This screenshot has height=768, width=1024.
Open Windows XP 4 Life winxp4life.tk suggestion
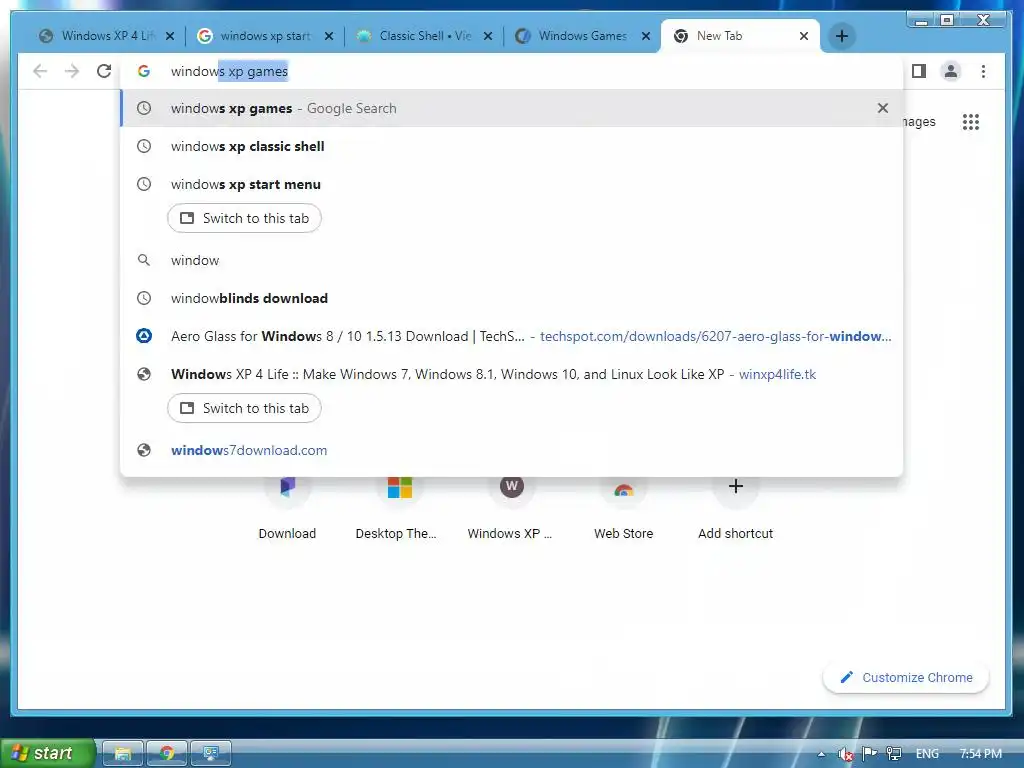click(x=512, y=374)
